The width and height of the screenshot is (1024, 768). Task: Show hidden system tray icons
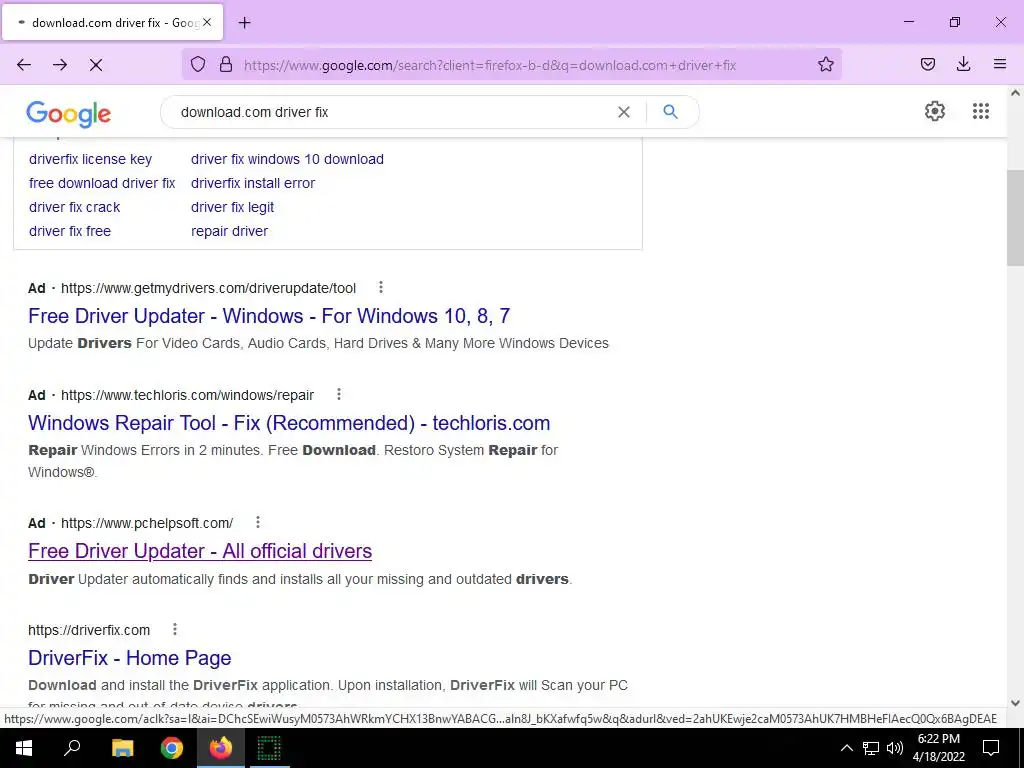point(846,748)
